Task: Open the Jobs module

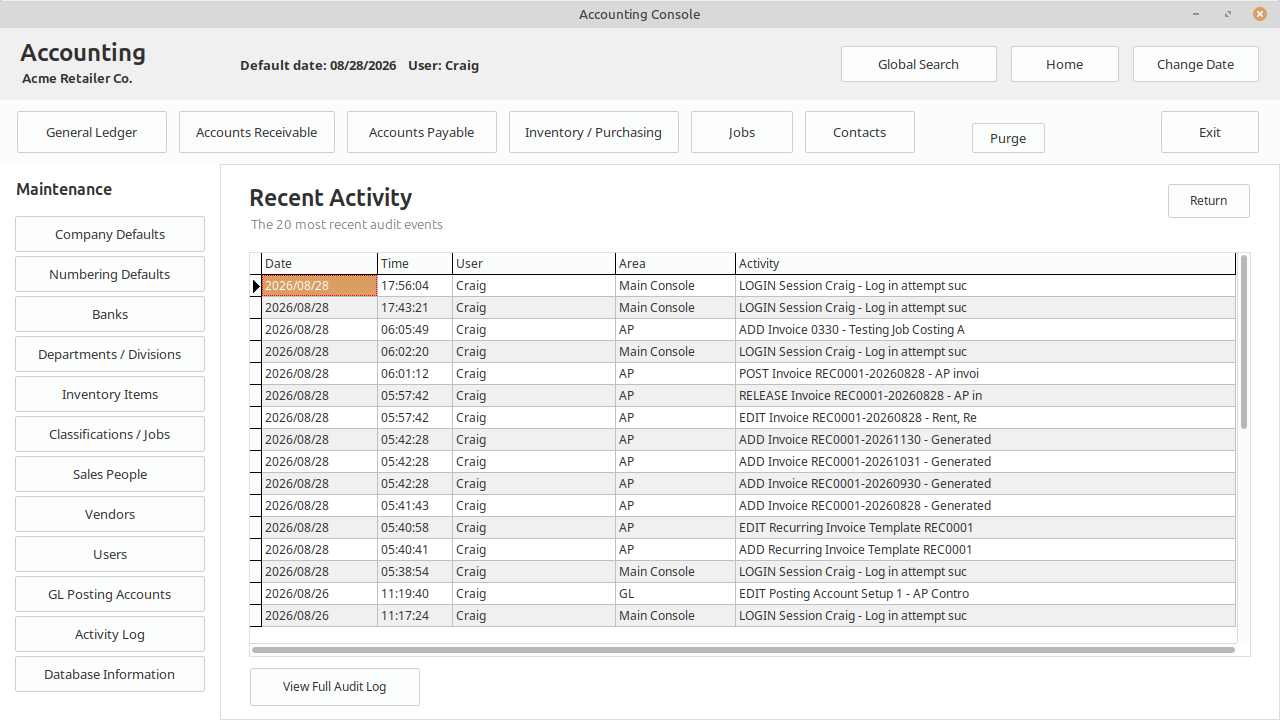Action: tap(741, 132)
